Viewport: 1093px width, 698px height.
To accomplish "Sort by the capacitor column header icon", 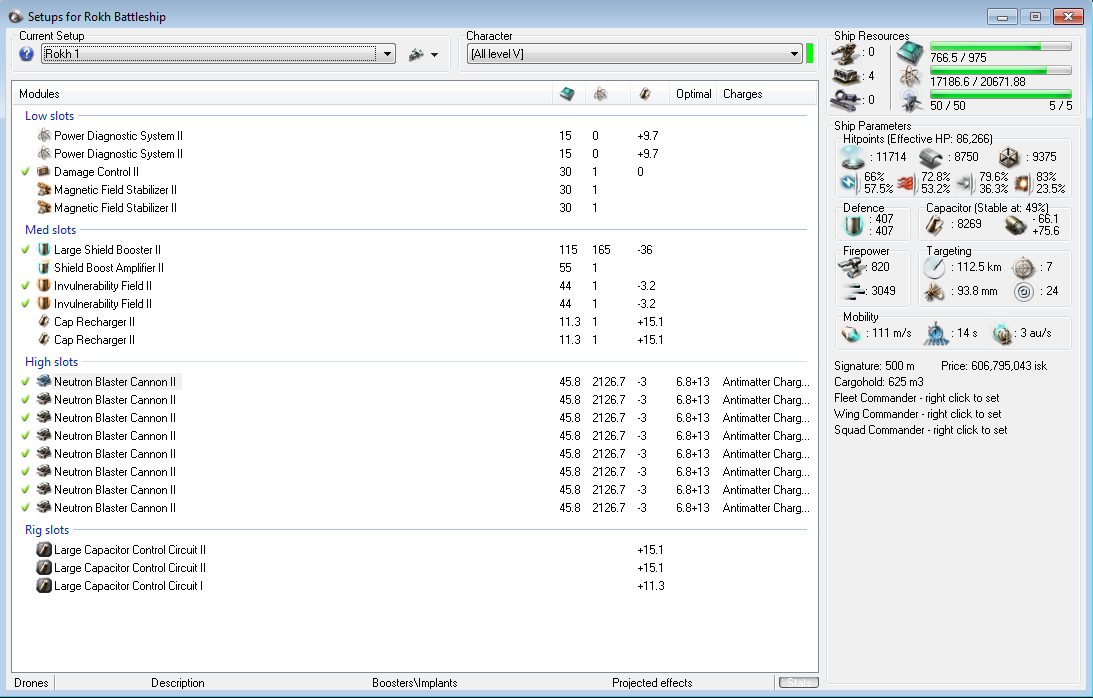I will (645, 93).
